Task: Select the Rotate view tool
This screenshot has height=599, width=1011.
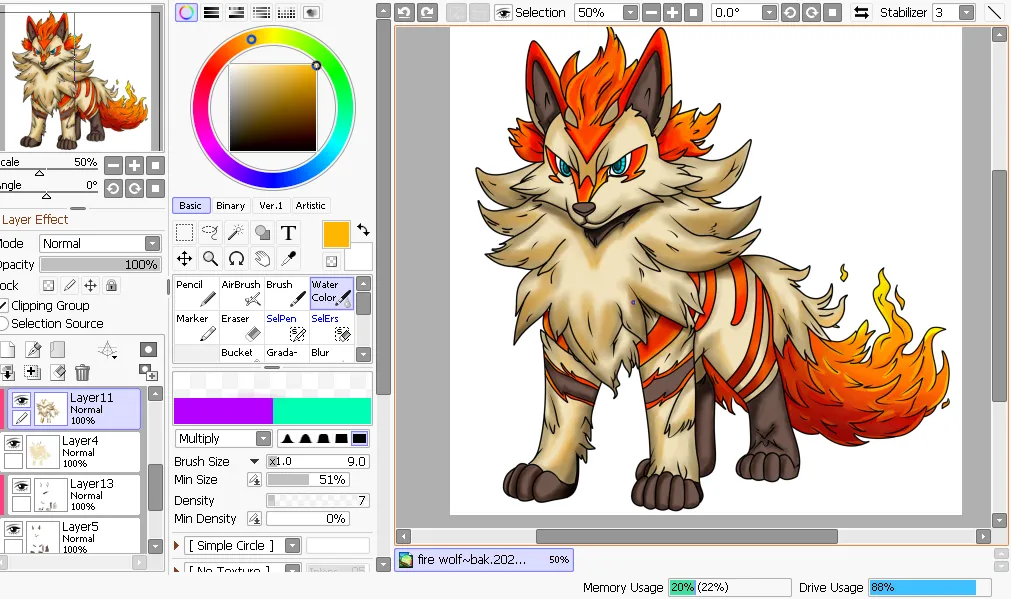Action: (236, 259)
